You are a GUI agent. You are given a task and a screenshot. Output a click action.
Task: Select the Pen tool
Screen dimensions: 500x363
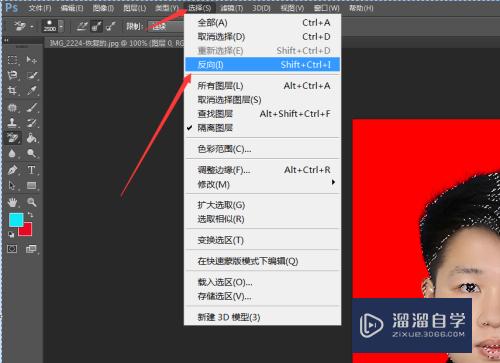pyautogui.click(x=12, y=170)
